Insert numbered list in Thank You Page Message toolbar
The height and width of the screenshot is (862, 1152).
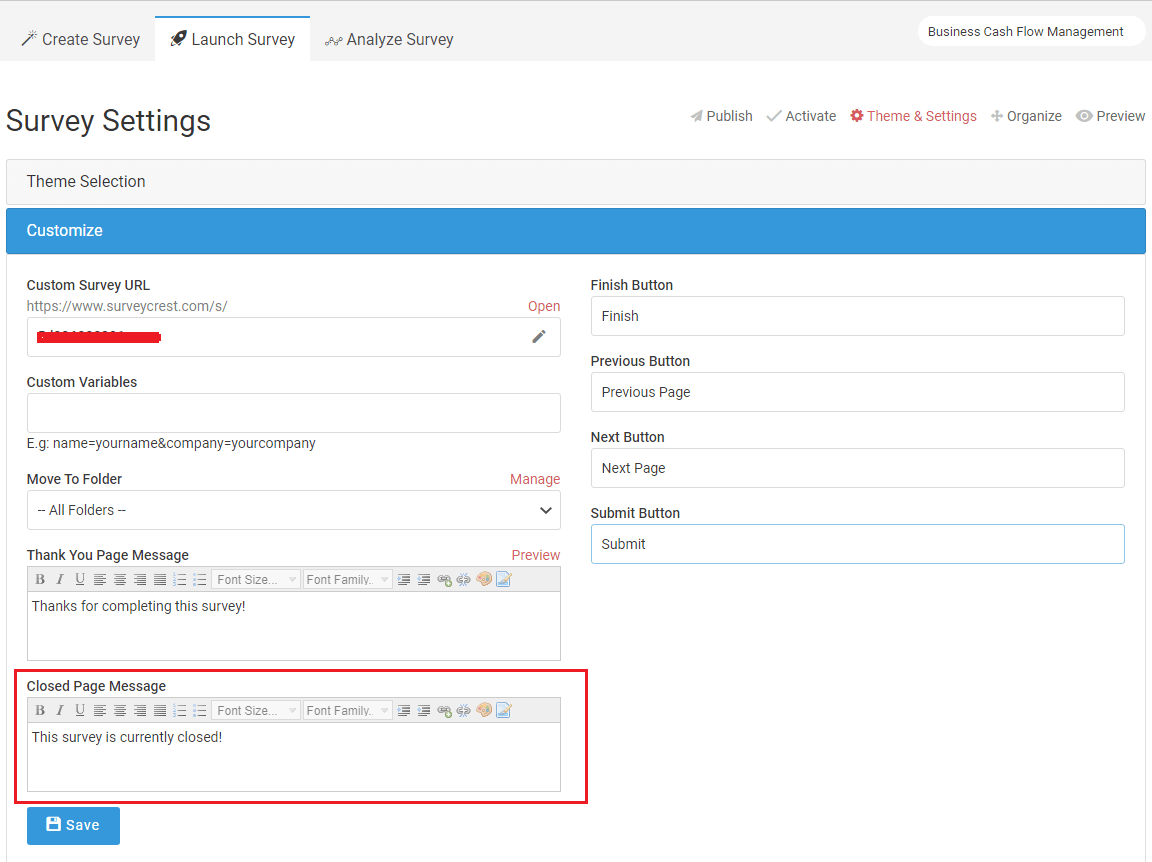[179, 580]
